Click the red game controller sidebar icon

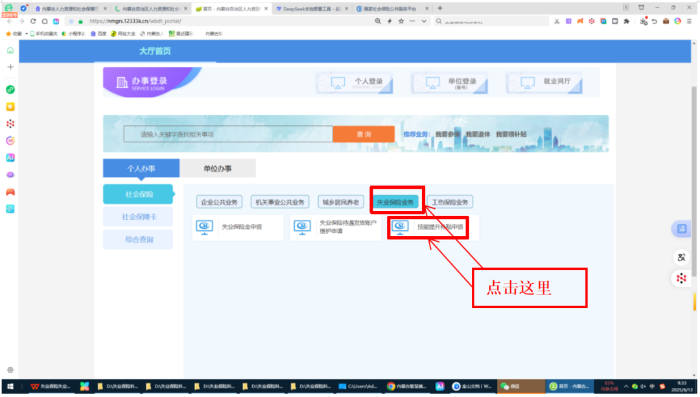pyautogui.click(x=10, y=192)
